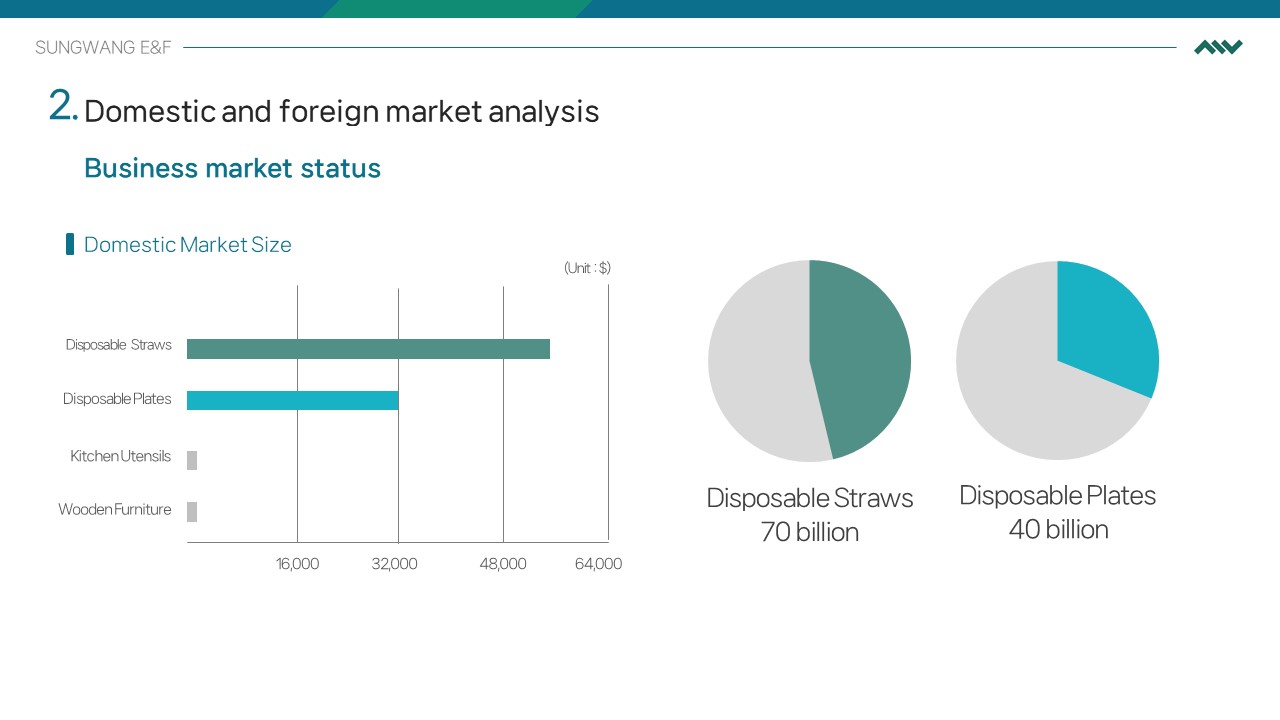Viewport: 1280px width, 720px height.
Task: Click the 'Disposable Plates' axis label
Action: [117, 399]
